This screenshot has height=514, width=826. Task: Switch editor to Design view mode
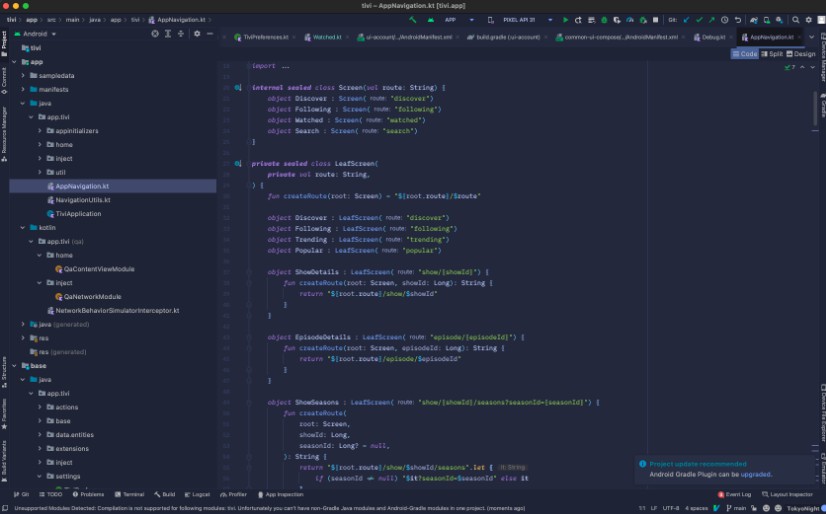(x=801, y=54)
